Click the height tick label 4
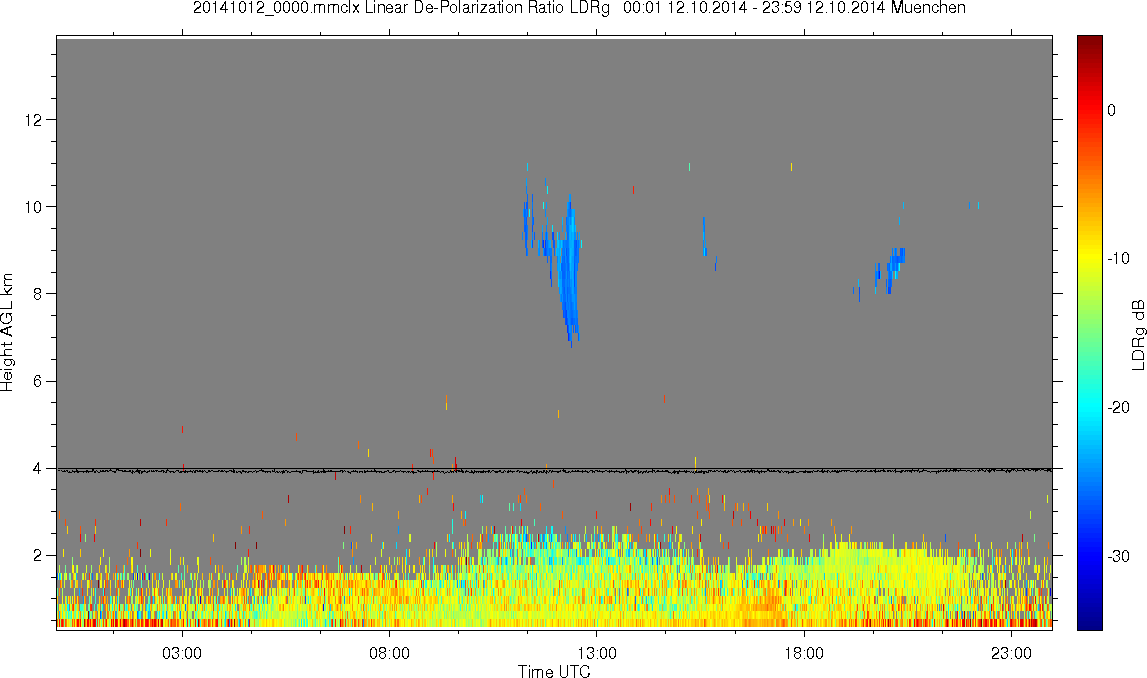 coord(37,468)
